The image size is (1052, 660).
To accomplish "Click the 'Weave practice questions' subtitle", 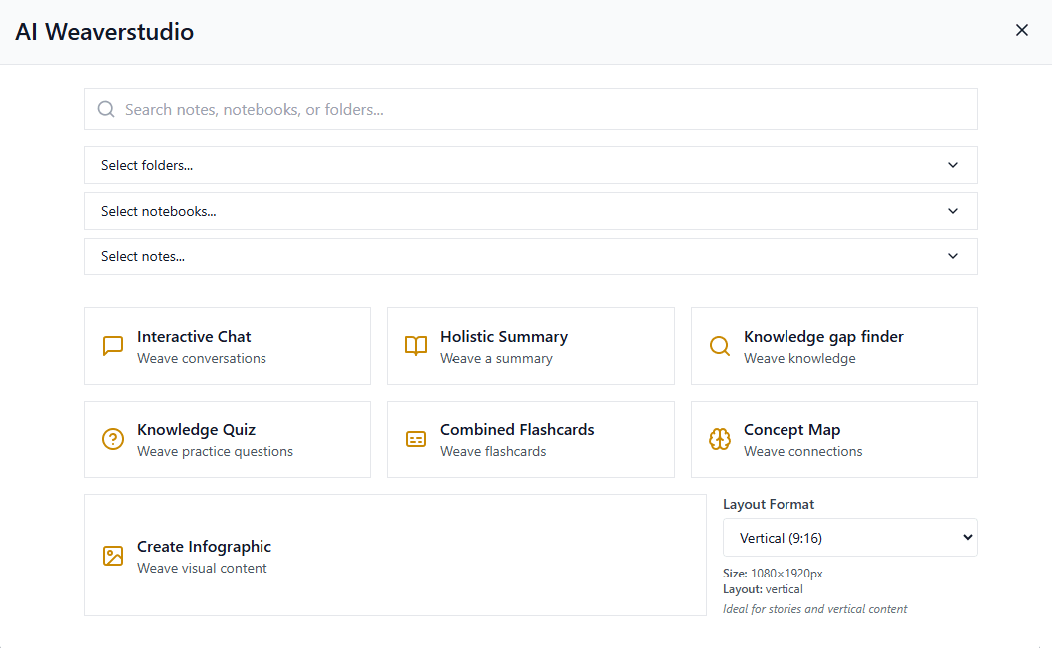I will (x=215, y=451).
